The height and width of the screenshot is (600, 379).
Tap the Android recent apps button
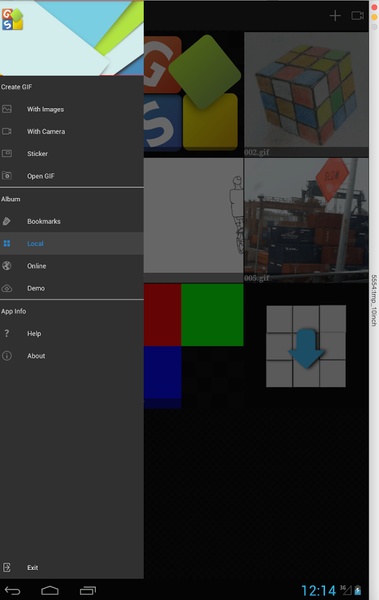click(88, 590)
